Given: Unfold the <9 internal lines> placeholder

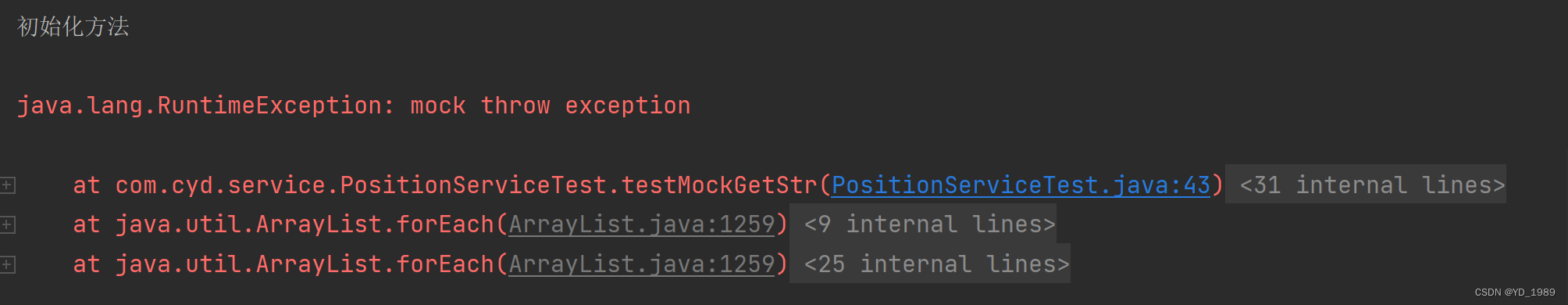Looking at the screenshot, I should 923,224.
